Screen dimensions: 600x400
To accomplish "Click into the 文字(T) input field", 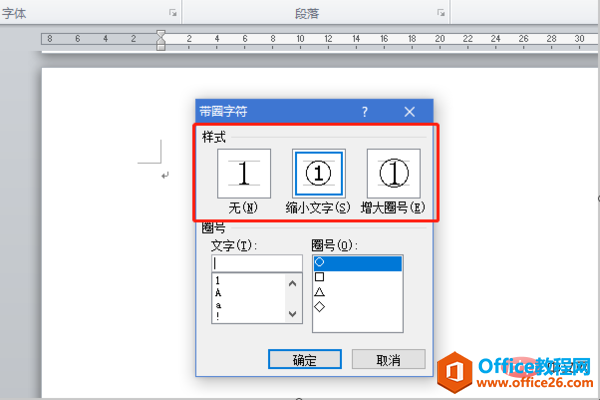I will [256, 263].
